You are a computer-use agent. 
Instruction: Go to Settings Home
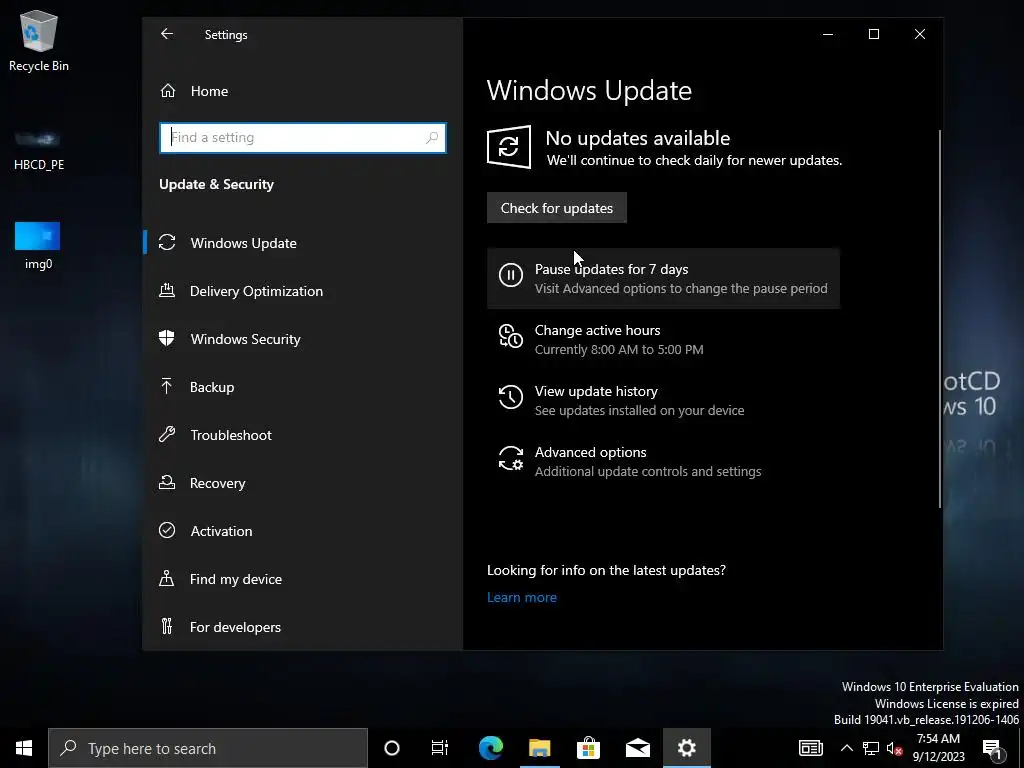pos(209,91)
